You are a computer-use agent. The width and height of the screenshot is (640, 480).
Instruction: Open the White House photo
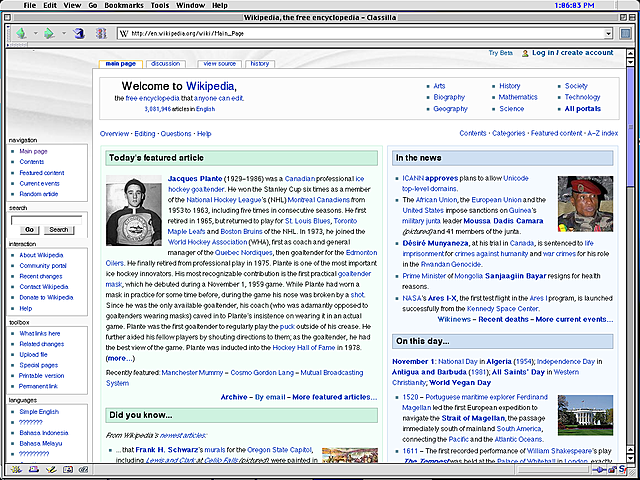[585, 415]
